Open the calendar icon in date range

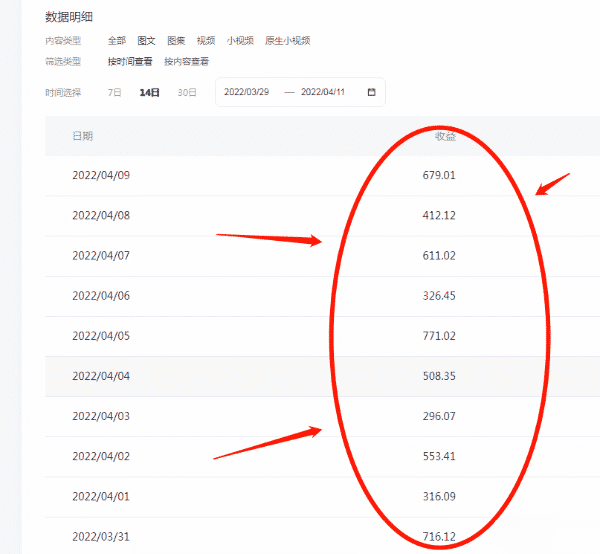(372, 92)
